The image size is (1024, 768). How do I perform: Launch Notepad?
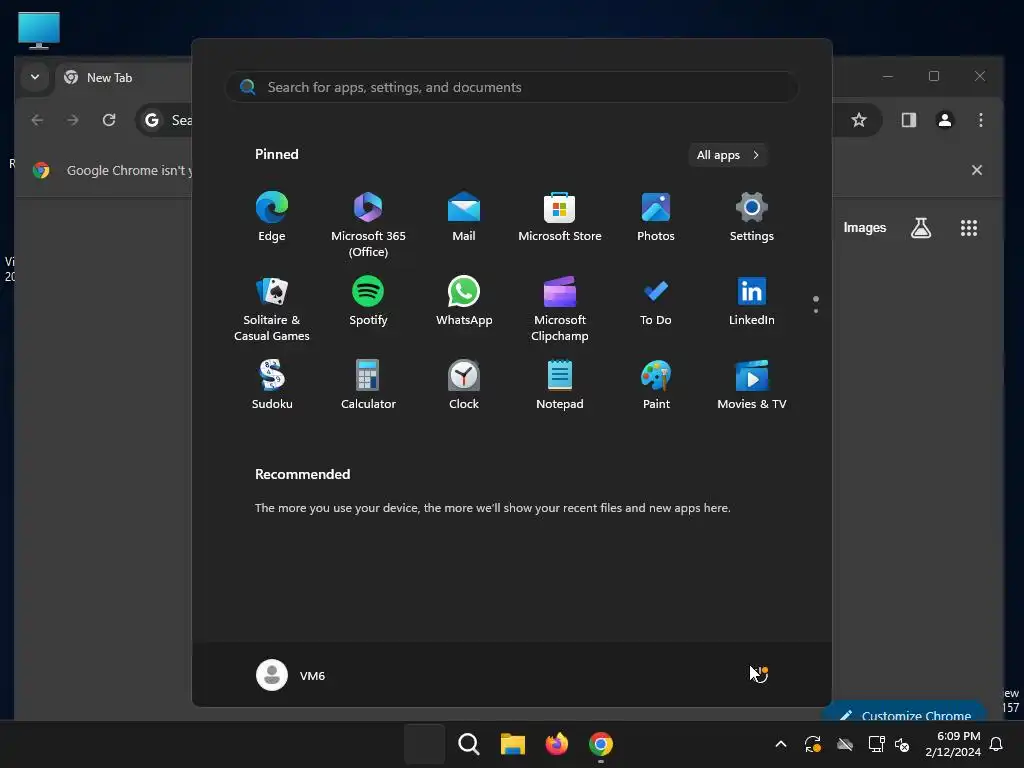click(x=560, y=385)
